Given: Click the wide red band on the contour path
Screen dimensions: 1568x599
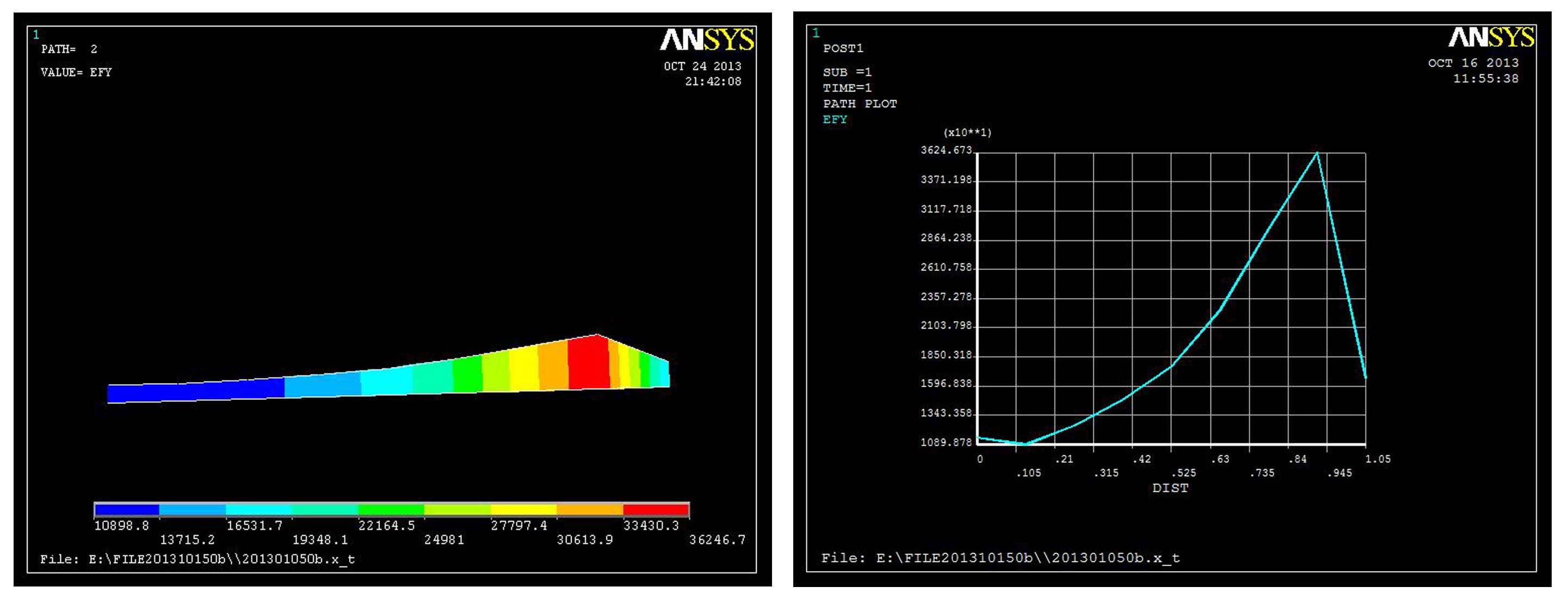Looking at the screenshot, I should click(589, 363).
